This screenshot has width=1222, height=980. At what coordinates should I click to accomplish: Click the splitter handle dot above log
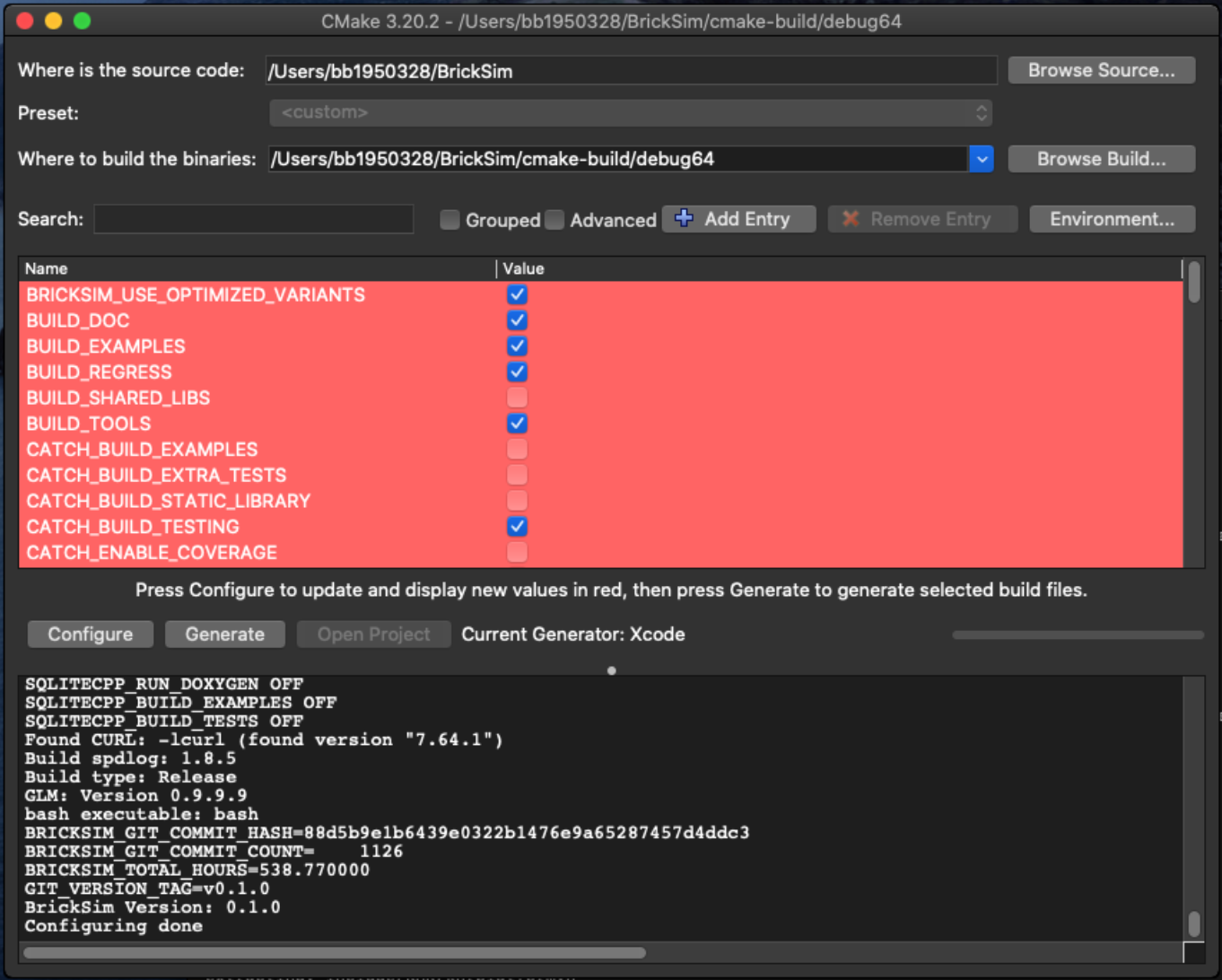611,670
